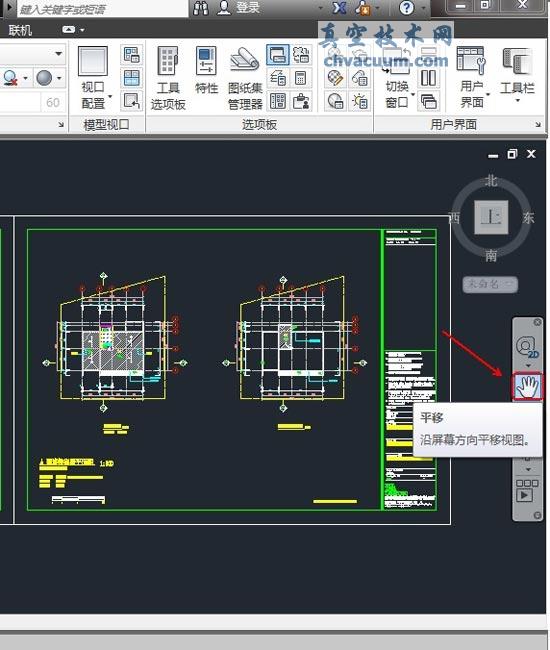Viewport: 550px width, 650px height.
Task: Close the navigation bar with its X
Action: pos(537,322)
